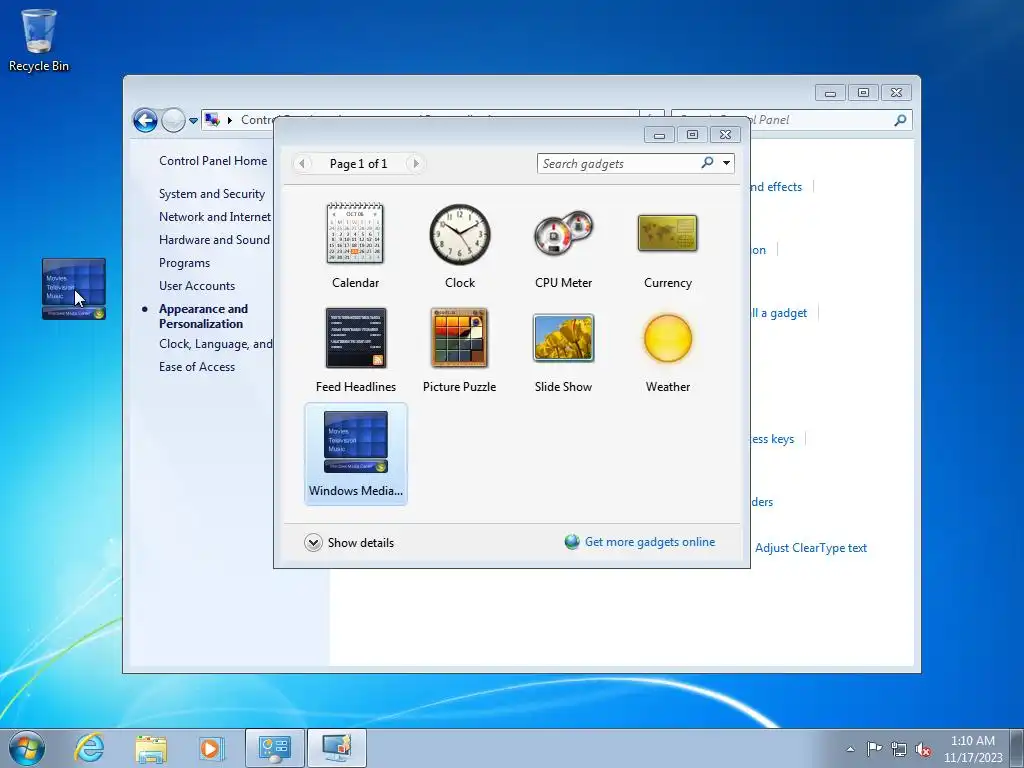The width and height of the screenshot is (1024, 768).
Task: Click the globe icon beside Get more gadgets
Action: 572,542
